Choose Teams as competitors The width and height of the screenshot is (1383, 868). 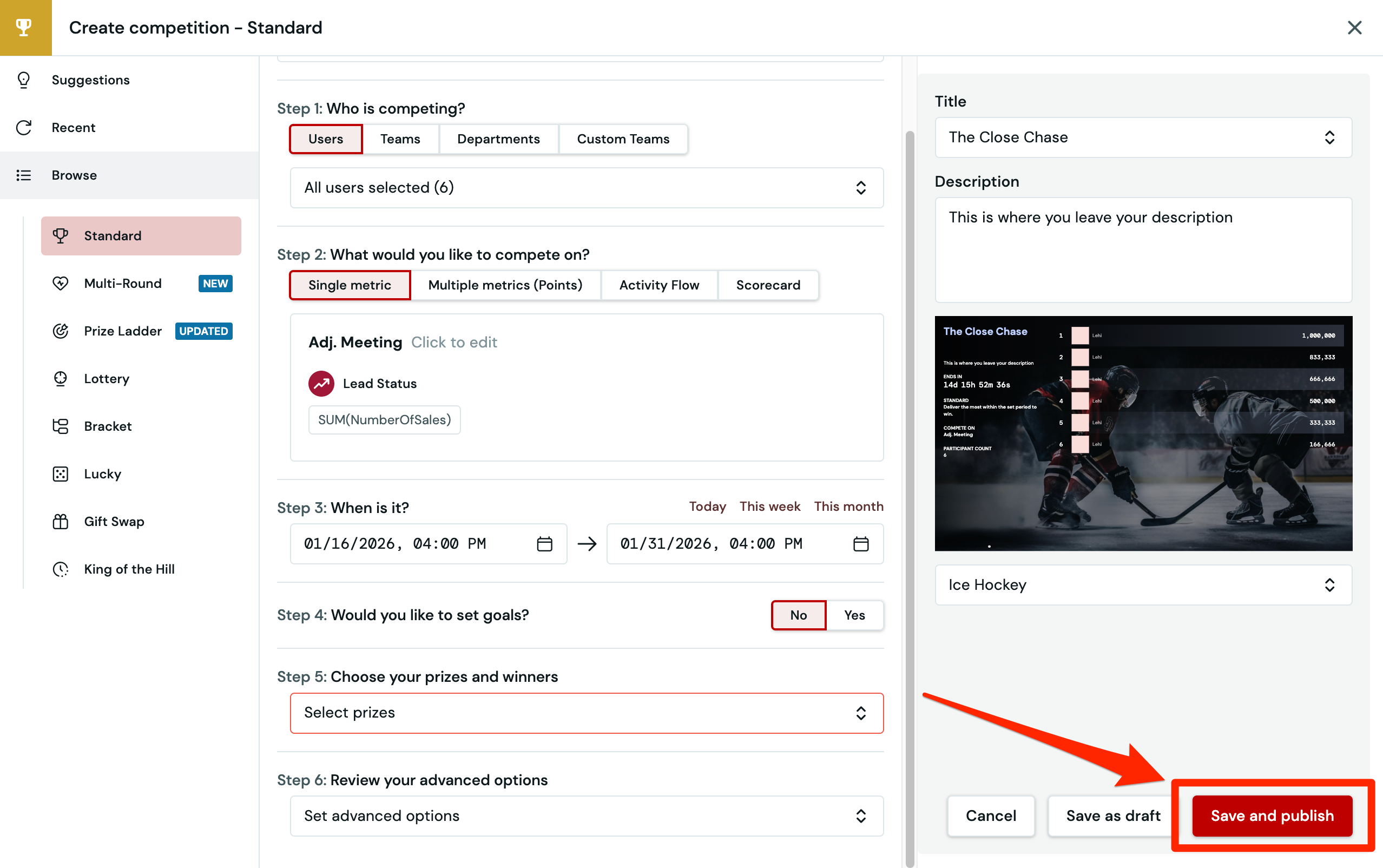[x=400, y=139]
